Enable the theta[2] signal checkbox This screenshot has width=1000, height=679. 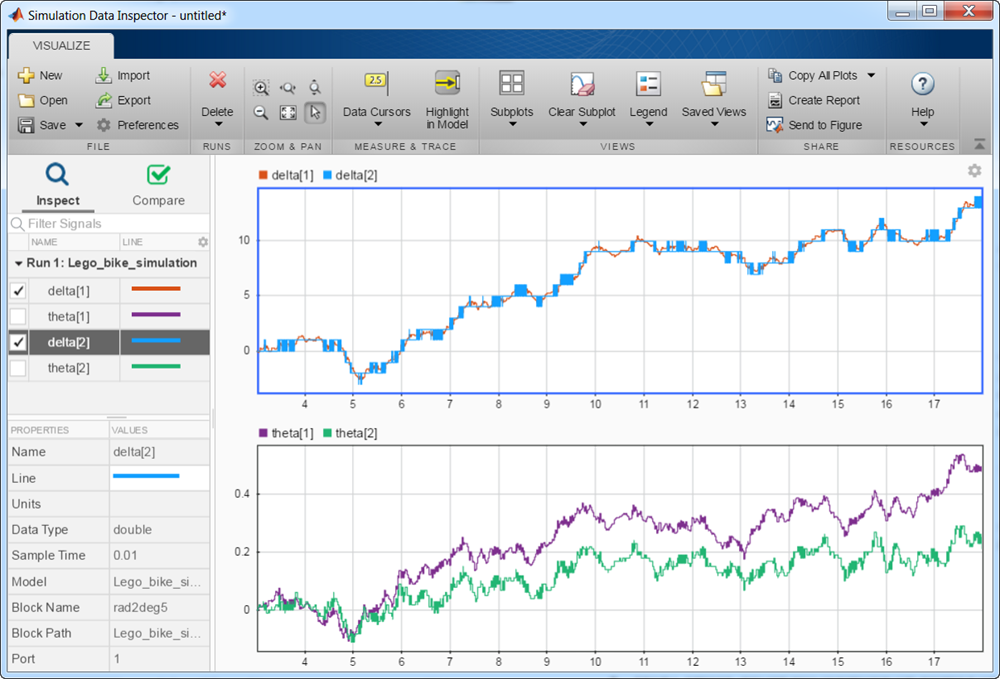(x=18, y=368)
